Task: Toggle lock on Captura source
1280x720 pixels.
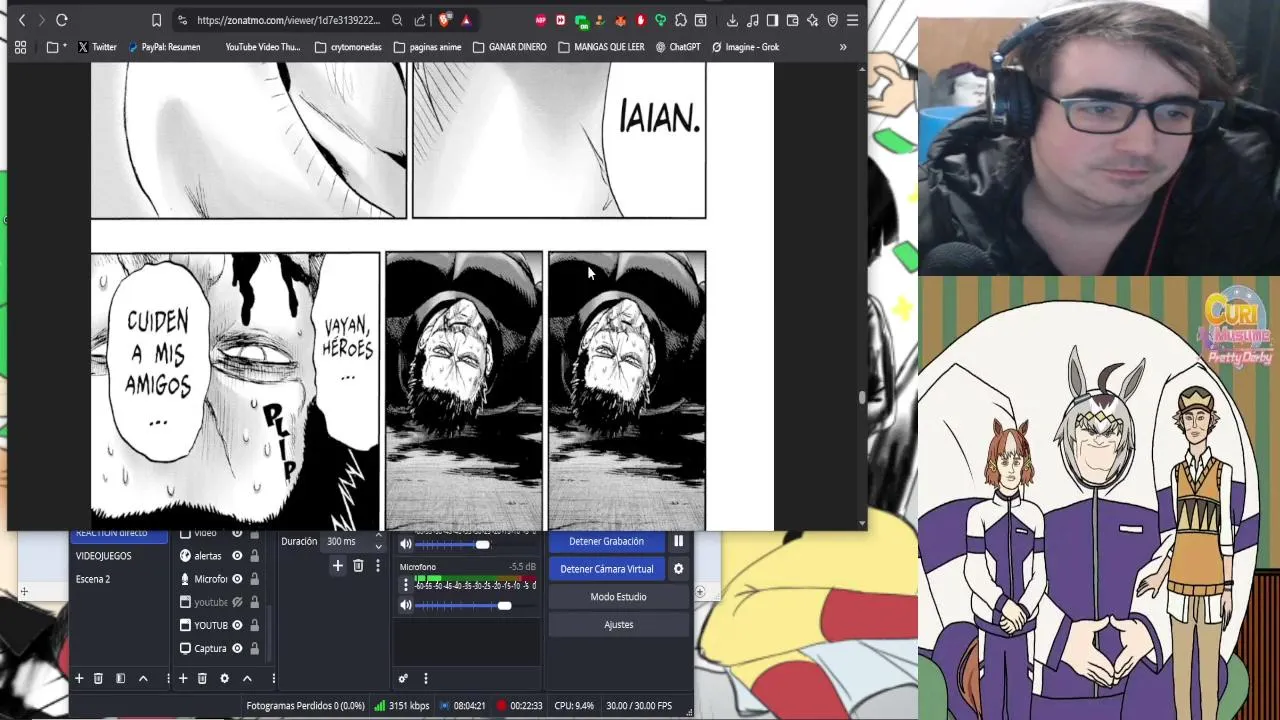Action: 254,648
